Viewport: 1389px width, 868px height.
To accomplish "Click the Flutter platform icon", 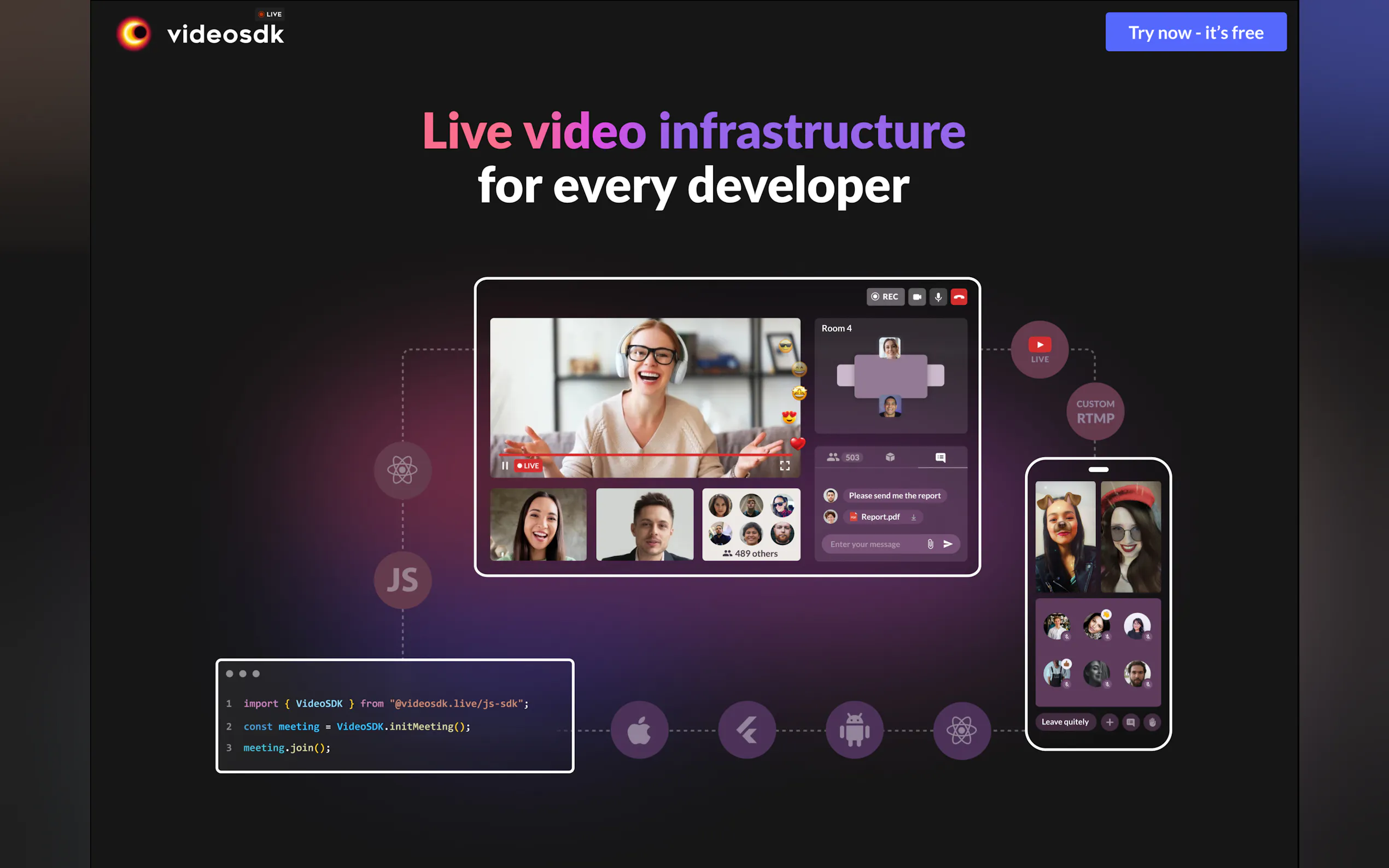I will pyautogui.click(x=746, y=730).
